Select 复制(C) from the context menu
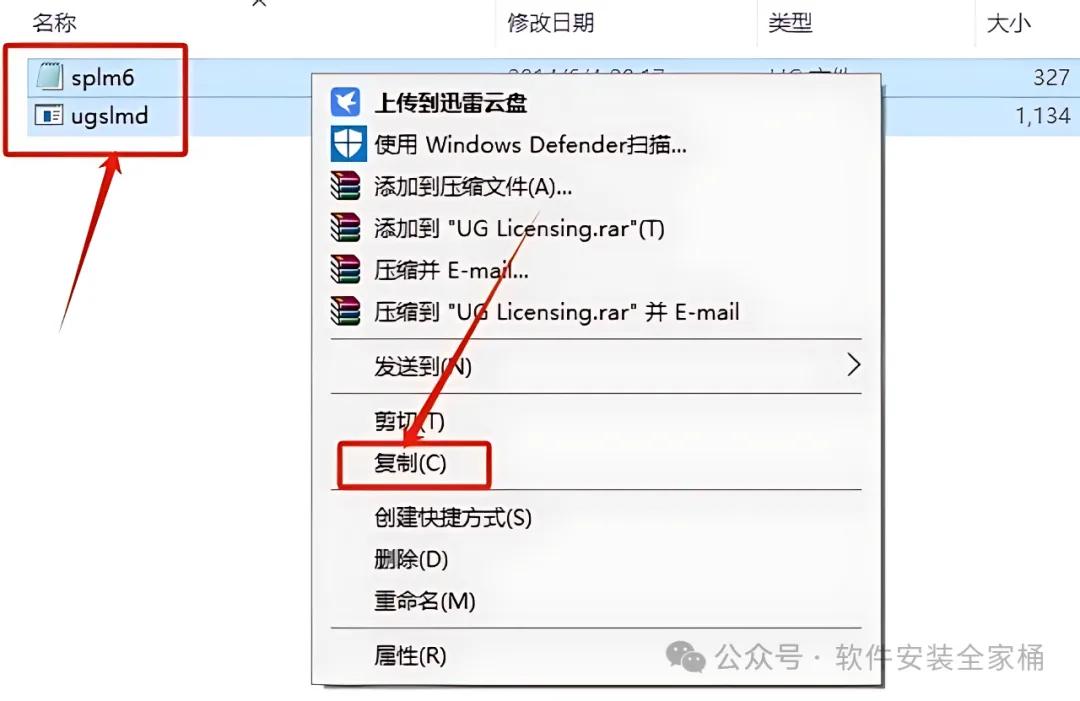 click(x=411, y=463)
